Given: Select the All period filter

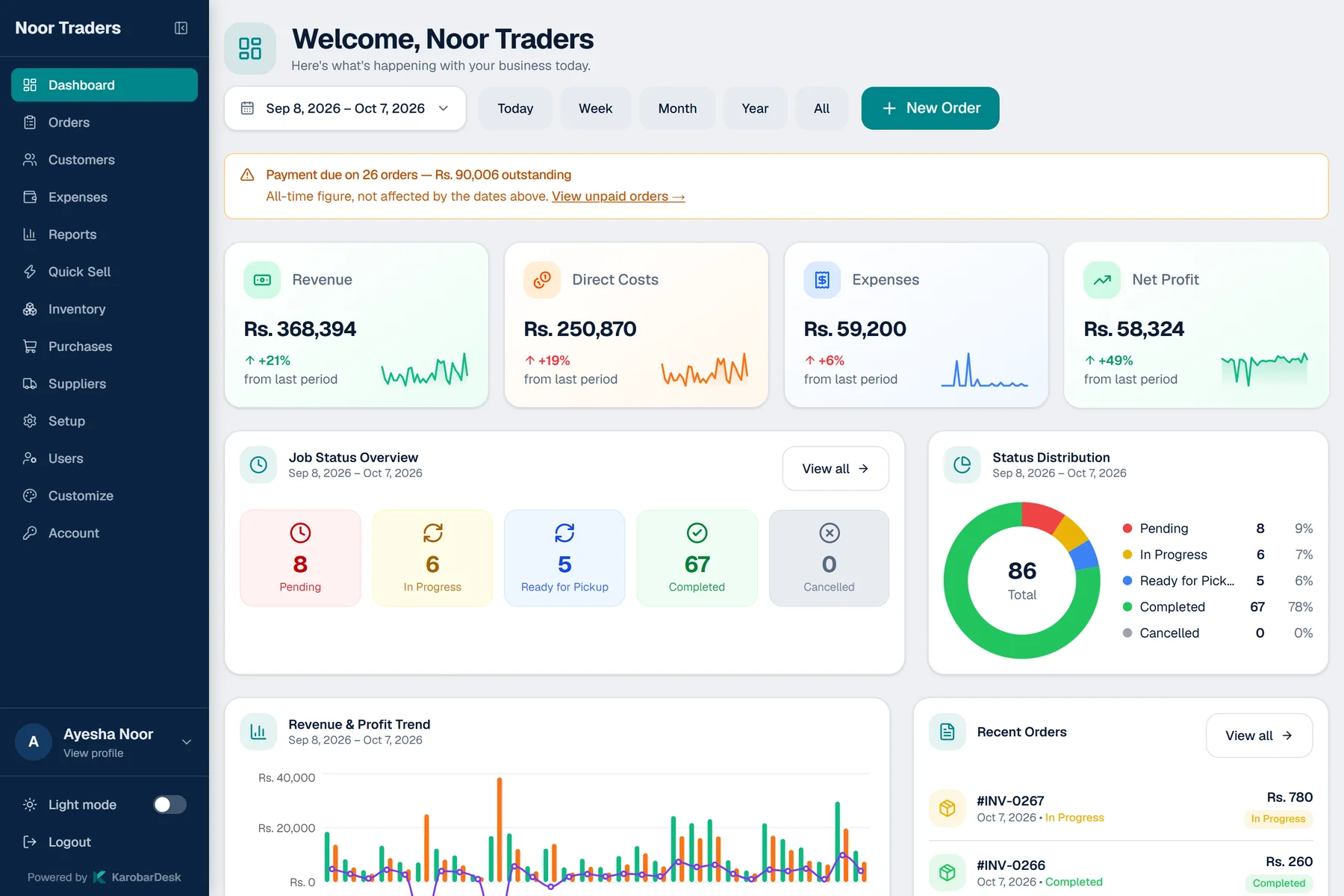Looking at the screenshot, I should pyautogui.click(x=821, y=108).
